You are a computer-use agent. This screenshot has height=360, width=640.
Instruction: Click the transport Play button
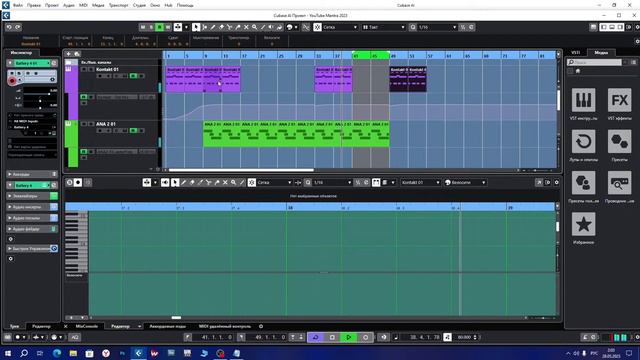[x=349, y=337]
